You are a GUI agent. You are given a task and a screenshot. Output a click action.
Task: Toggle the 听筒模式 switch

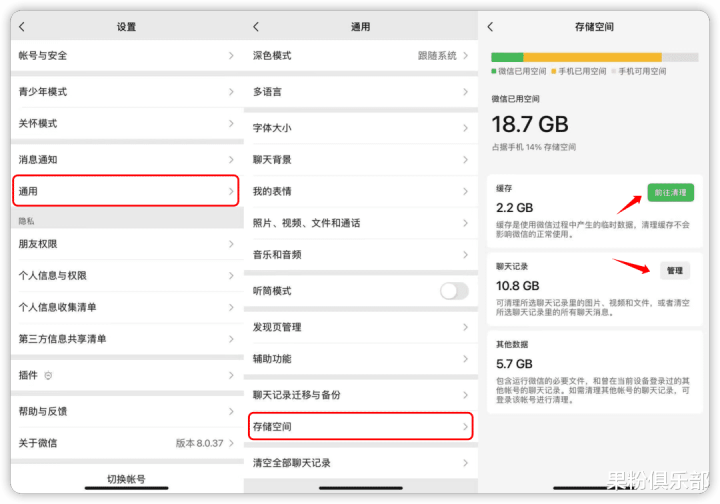click(x=454, y=291)
